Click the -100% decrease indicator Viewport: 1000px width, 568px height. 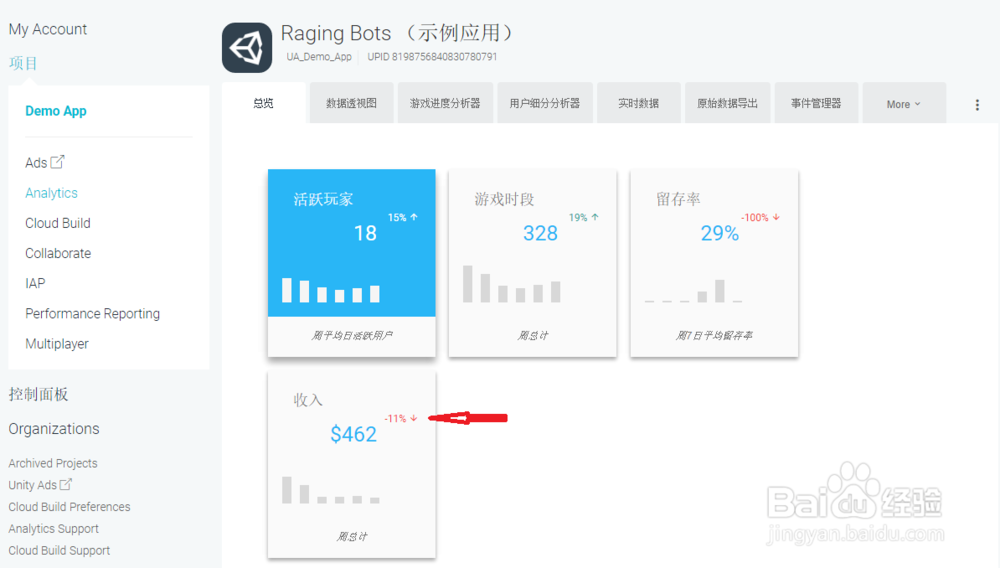[x=760, y=217]
